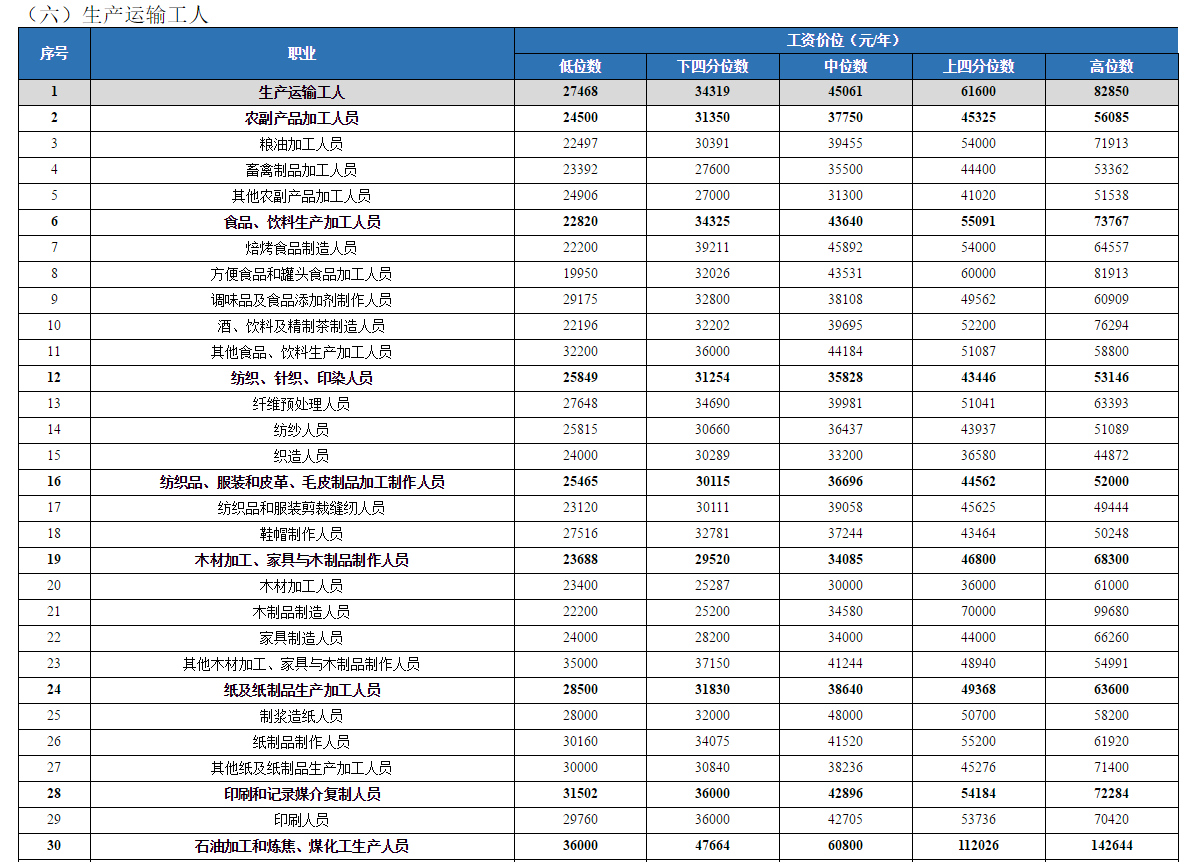Select 纺织品、服装和皮革、毛皮制品加工制作人员 cell

(302, 482)
